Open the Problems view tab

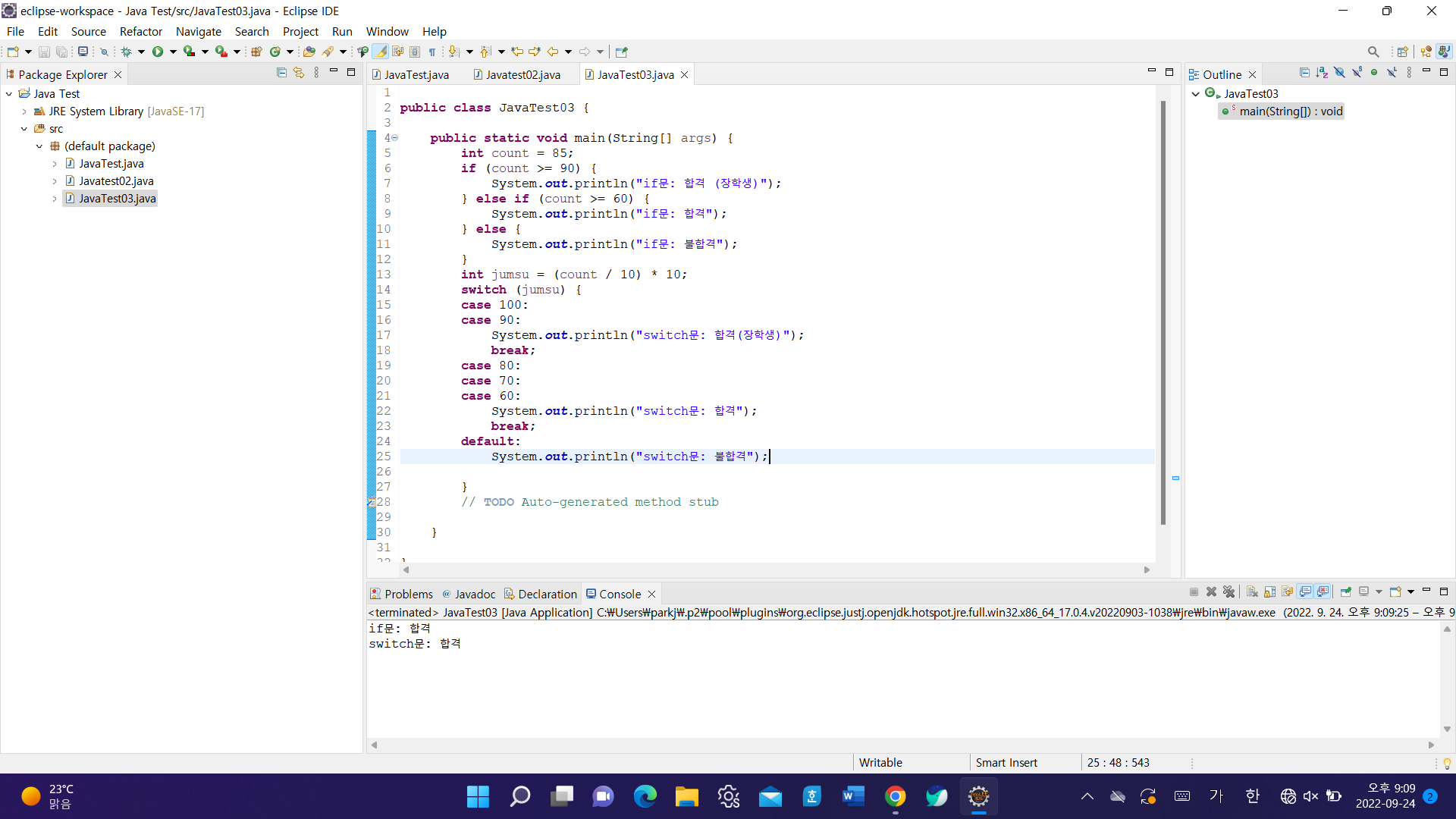tap(407, 594)
